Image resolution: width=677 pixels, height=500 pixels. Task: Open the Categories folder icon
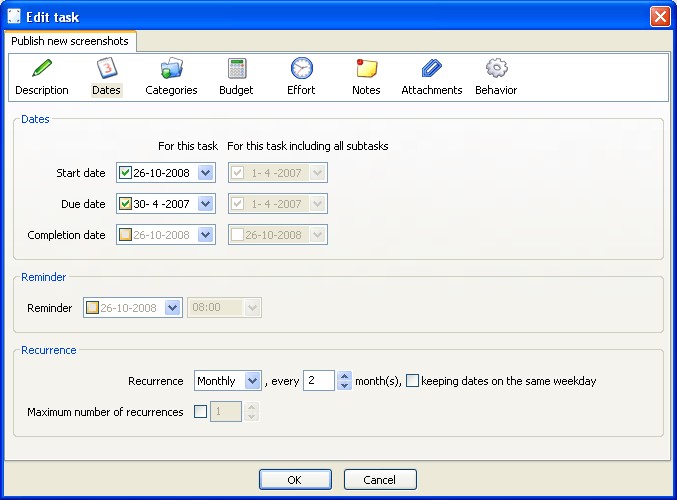pos(171,69)
